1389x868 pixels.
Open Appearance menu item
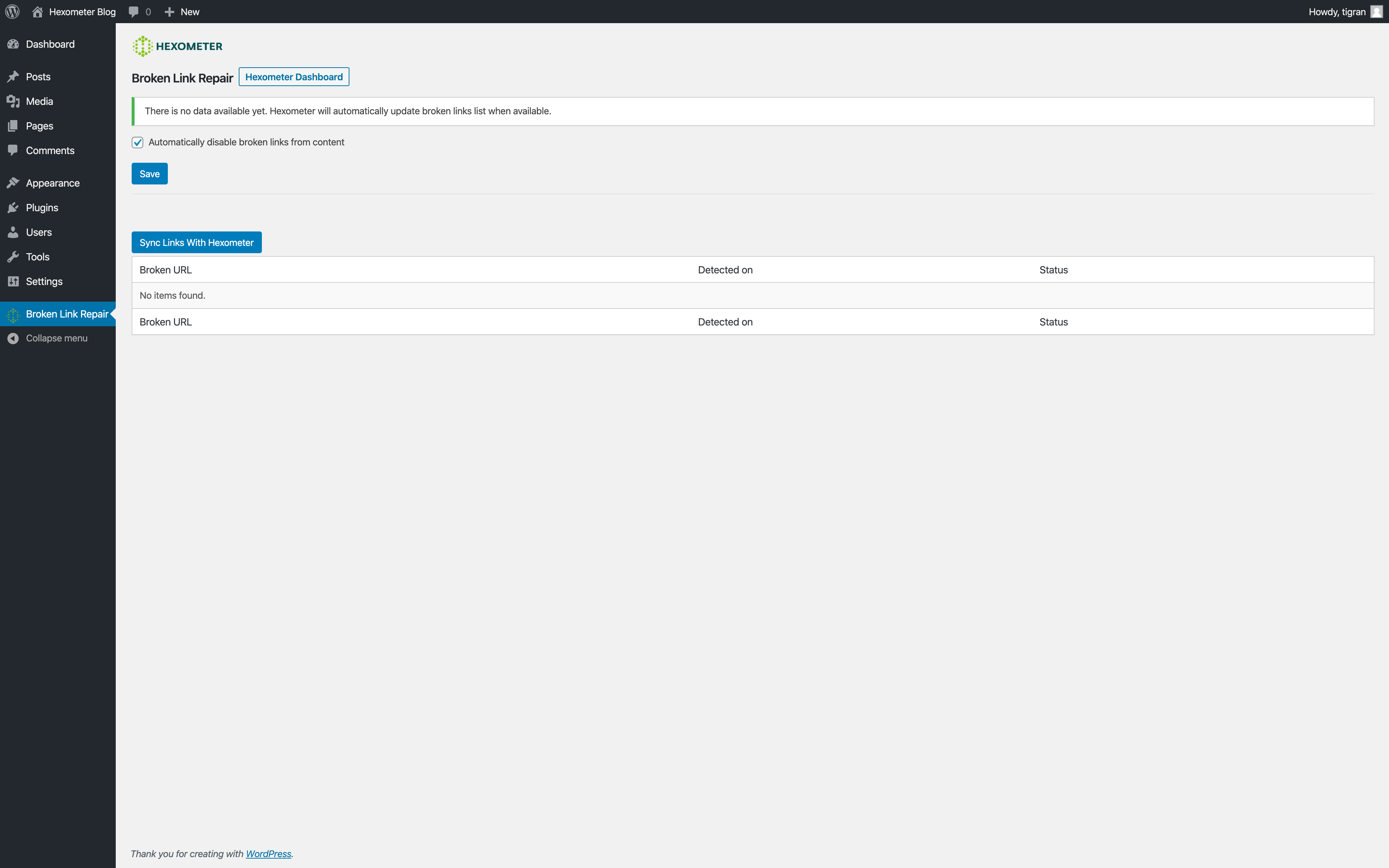tap(58, 183)
